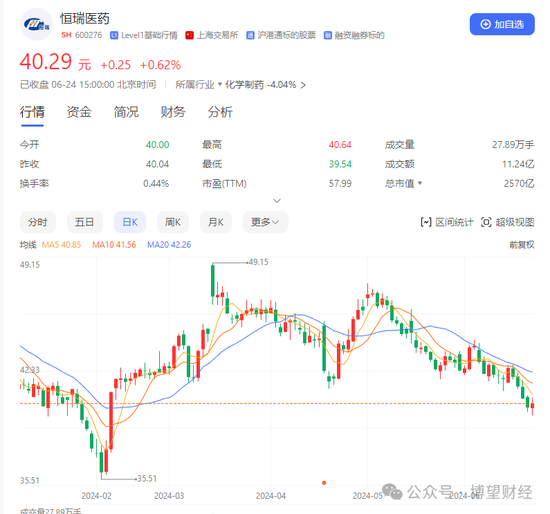Click the current price 40.29

pos(46,62)
